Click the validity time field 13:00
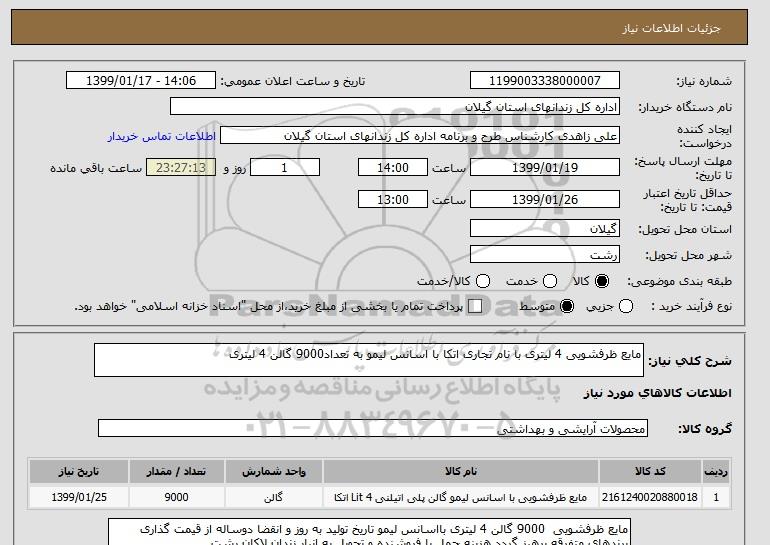The width and height of the screenshot is (770, 545). coord(393,199)
